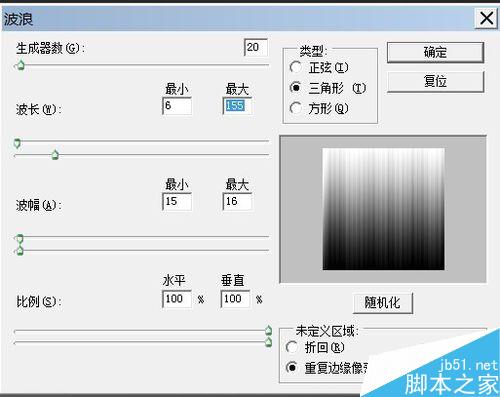This screenshot has height=397, width=500.
Task: Click the 波长 (W) label
Action: pyautogui.click(x=39, y=109)
